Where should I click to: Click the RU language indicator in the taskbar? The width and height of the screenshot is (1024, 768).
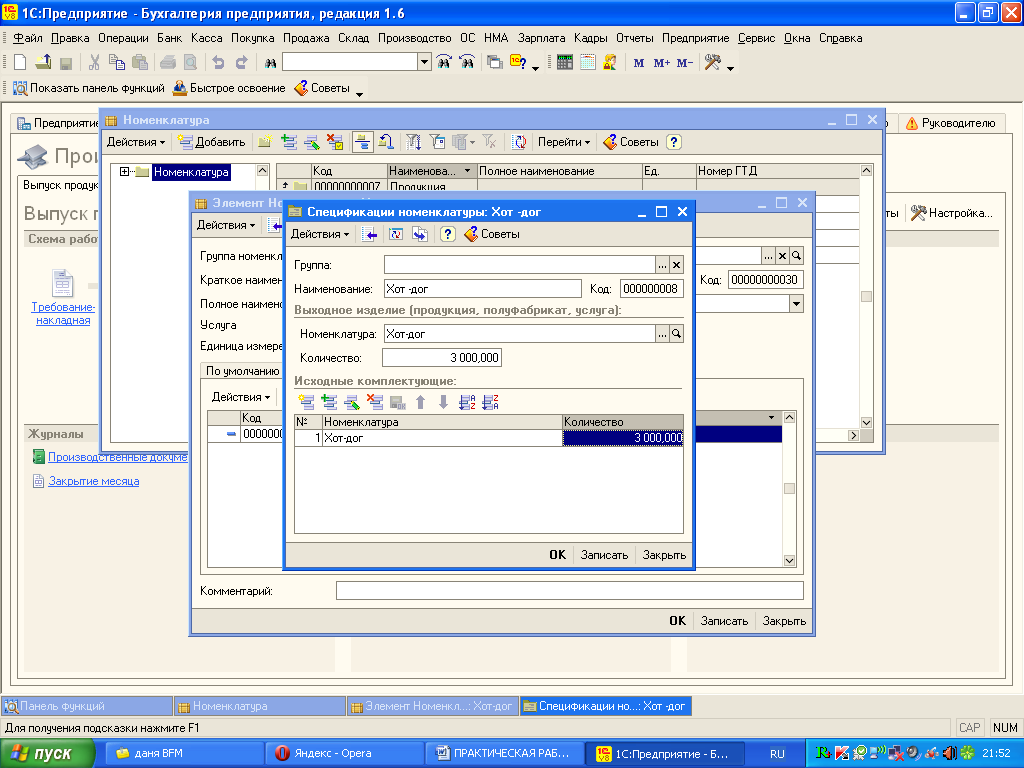(777, 754)
